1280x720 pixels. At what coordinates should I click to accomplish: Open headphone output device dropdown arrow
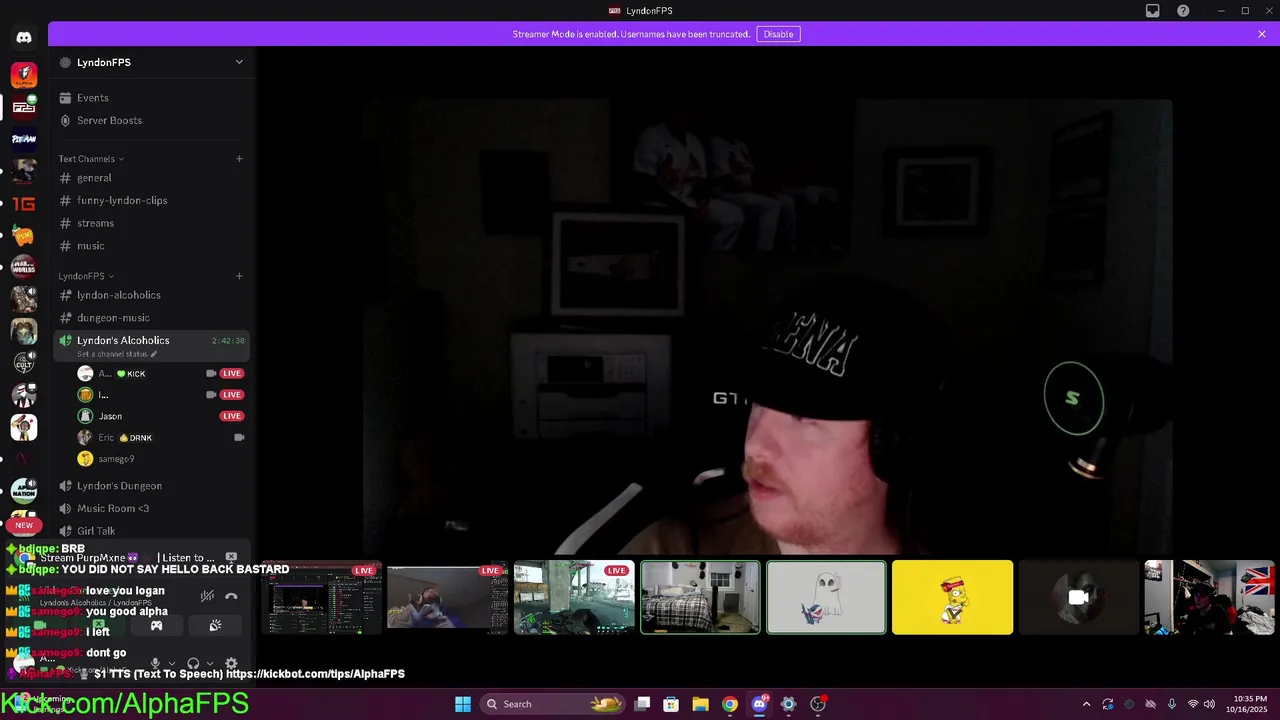209,663
